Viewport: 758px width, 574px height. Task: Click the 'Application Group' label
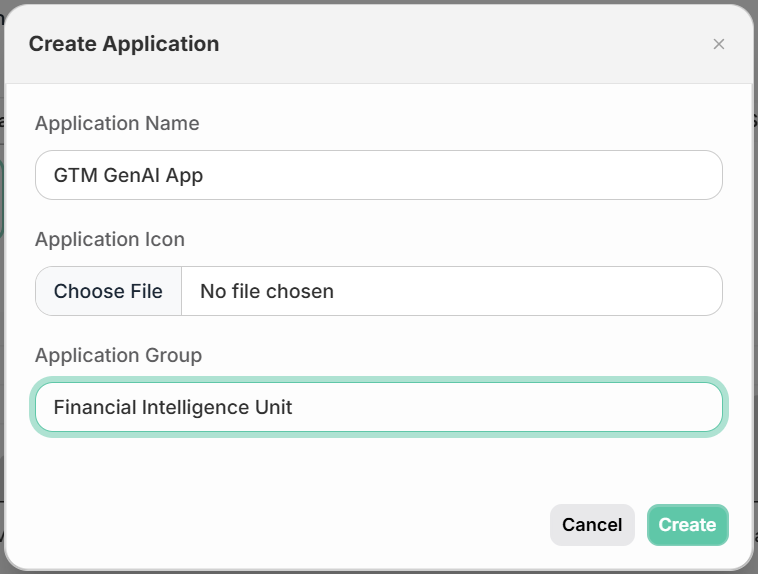(x=118, y=355)
